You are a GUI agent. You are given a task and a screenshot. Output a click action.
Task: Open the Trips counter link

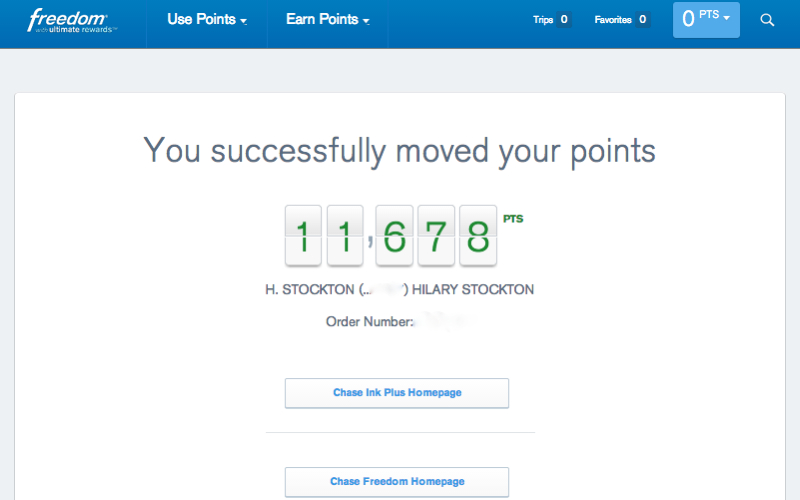pos(552,19)
